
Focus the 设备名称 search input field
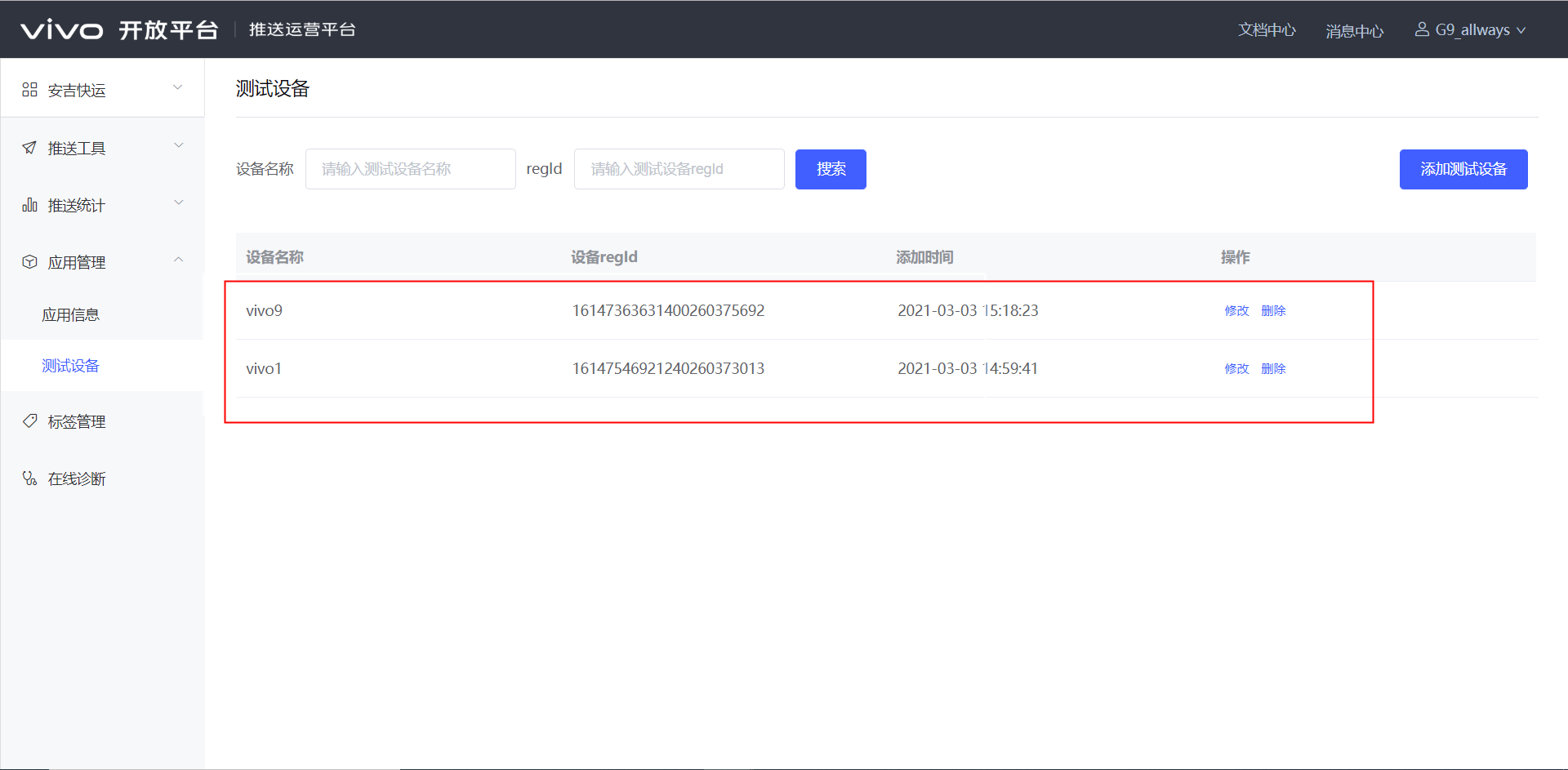click(x=410, y=169)
